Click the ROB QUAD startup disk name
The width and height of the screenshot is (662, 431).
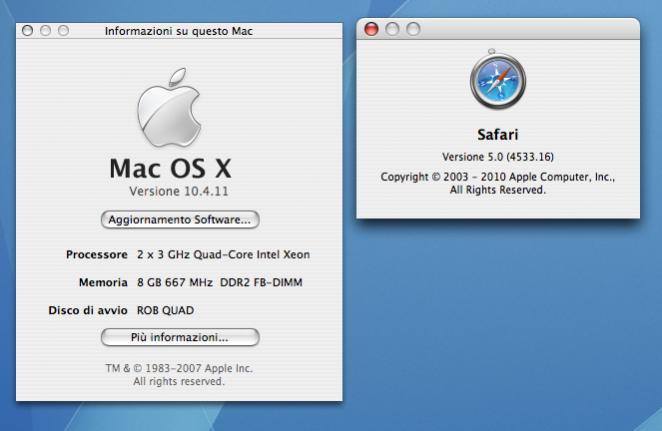[x=166, y=310]
